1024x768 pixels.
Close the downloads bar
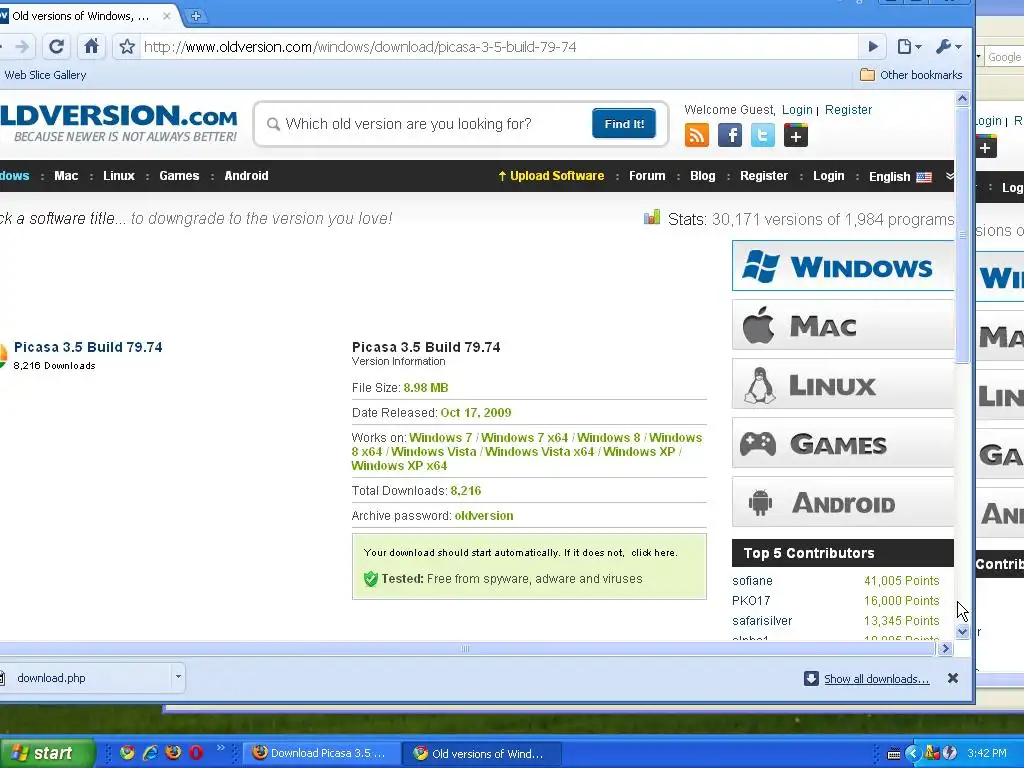point(953,679)
